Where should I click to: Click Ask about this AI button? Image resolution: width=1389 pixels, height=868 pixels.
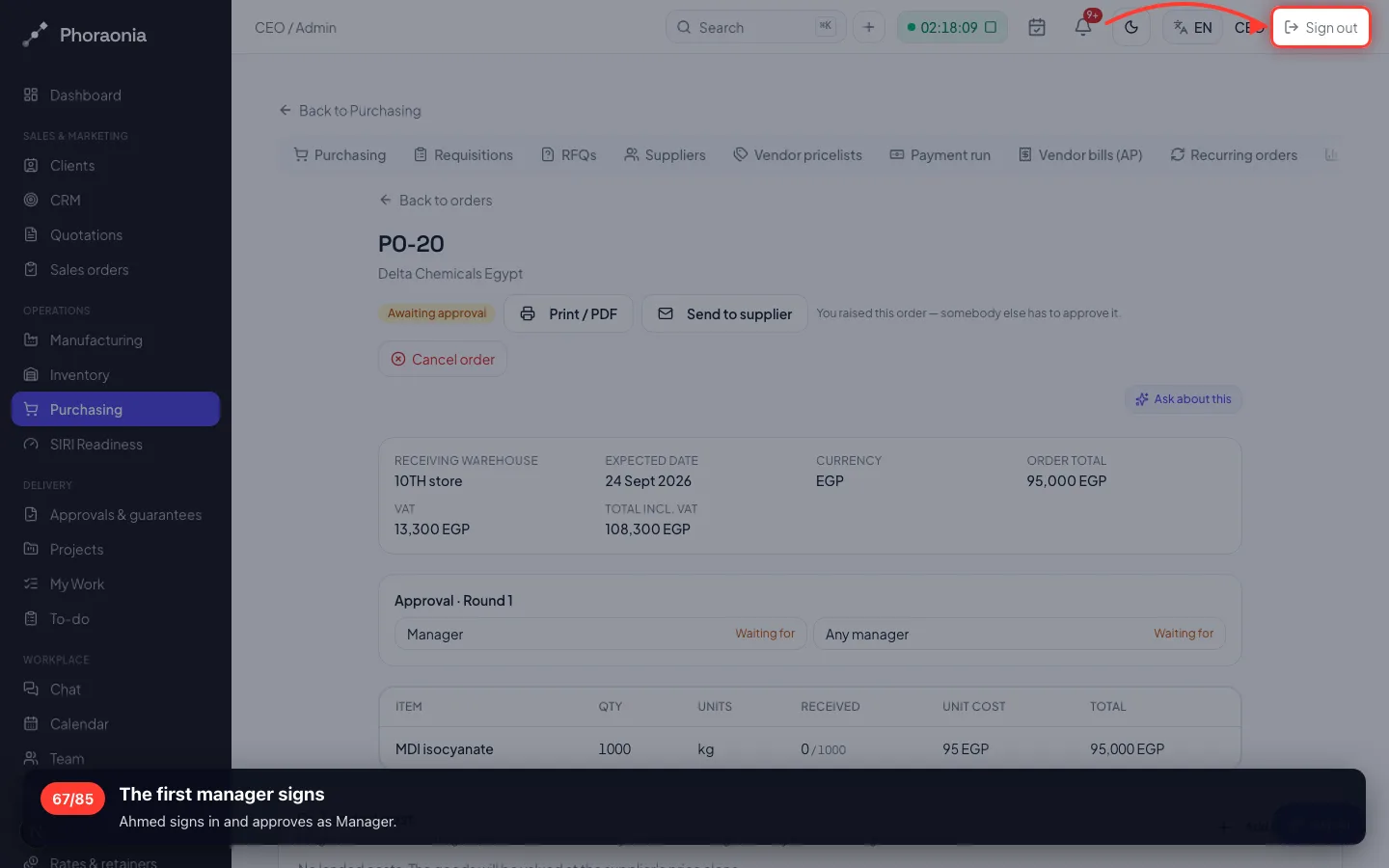coord(1183,399)
